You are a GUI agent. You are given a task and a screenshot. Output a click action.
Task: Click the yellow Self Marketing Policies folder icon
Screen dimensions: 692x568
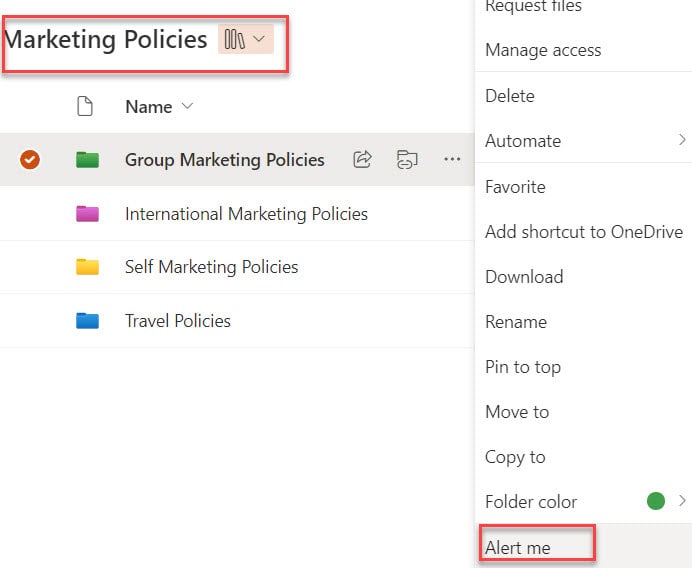click(x=87, y=267)
